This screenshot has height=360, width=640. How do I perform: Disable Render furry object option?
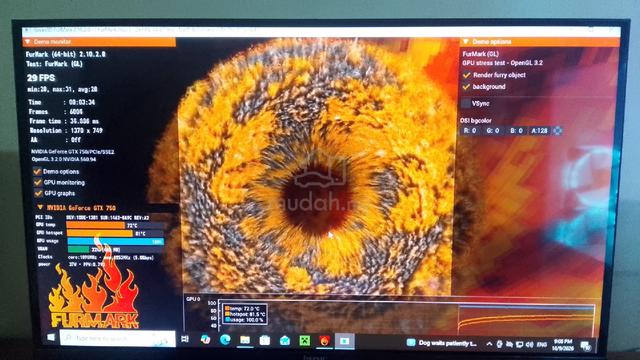[466, 75]
